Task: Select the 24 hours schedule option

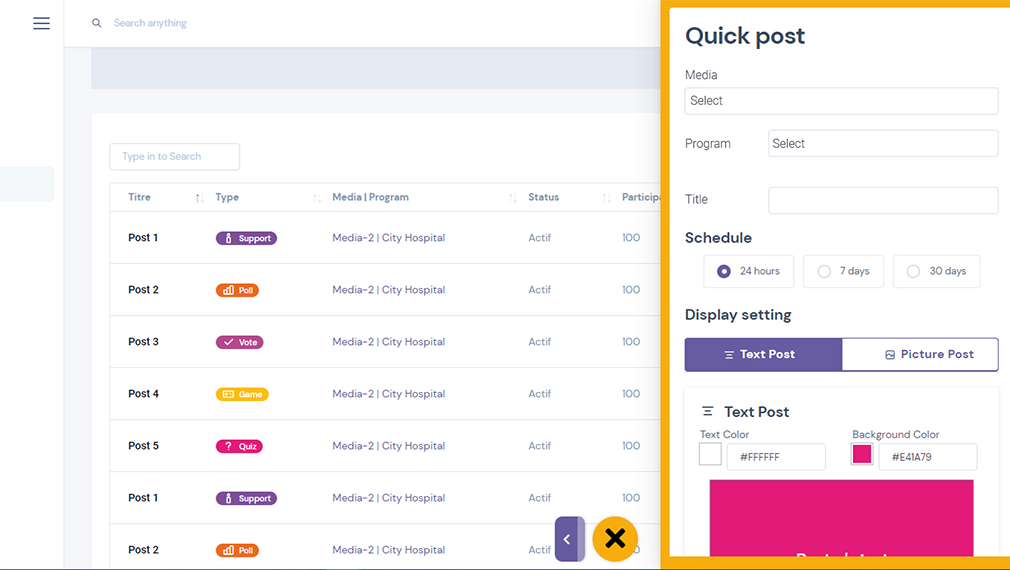Action: [748, 271]
